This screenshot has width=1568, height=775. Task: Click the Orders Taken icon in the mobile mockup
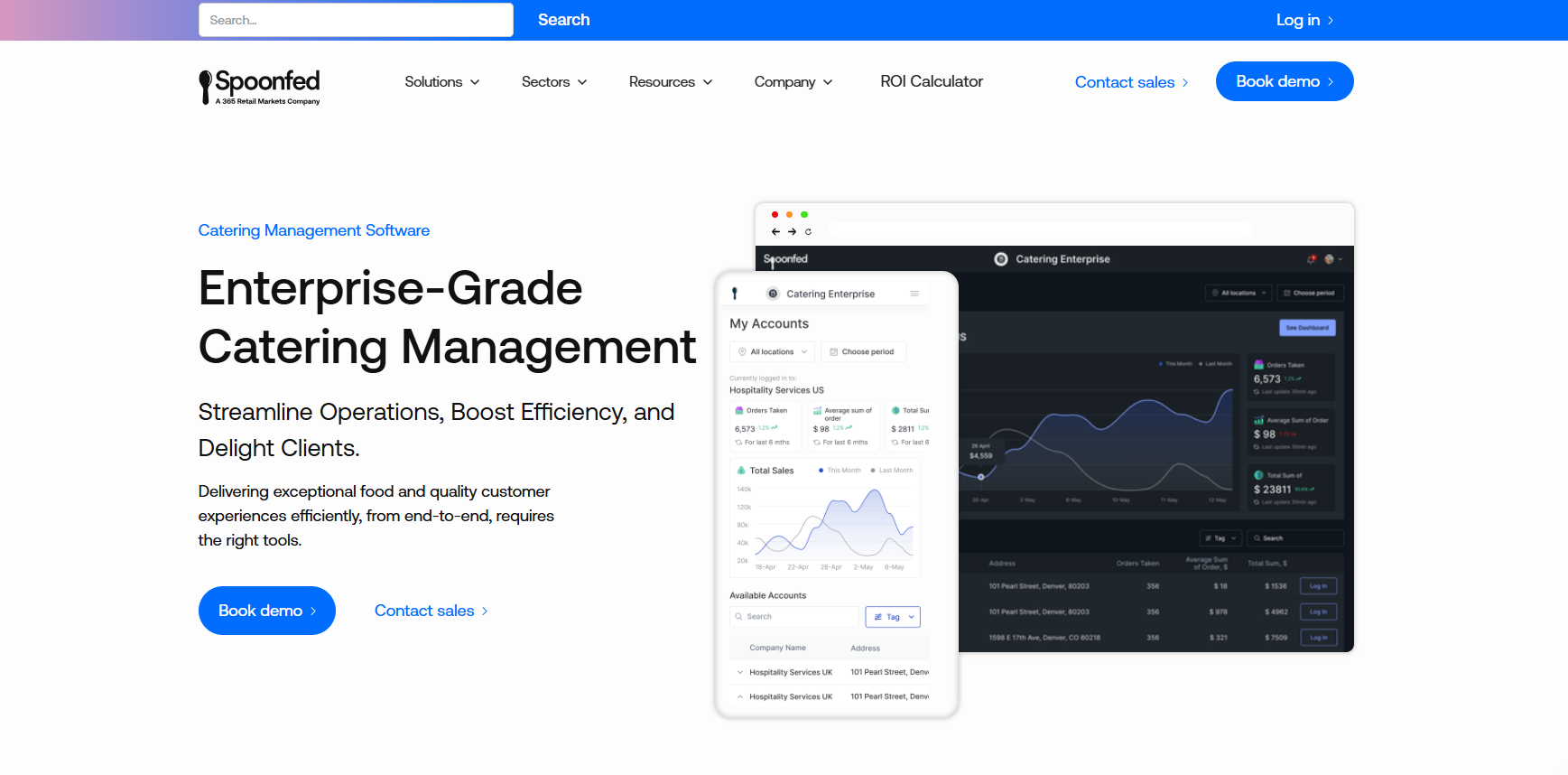[739, 410]
